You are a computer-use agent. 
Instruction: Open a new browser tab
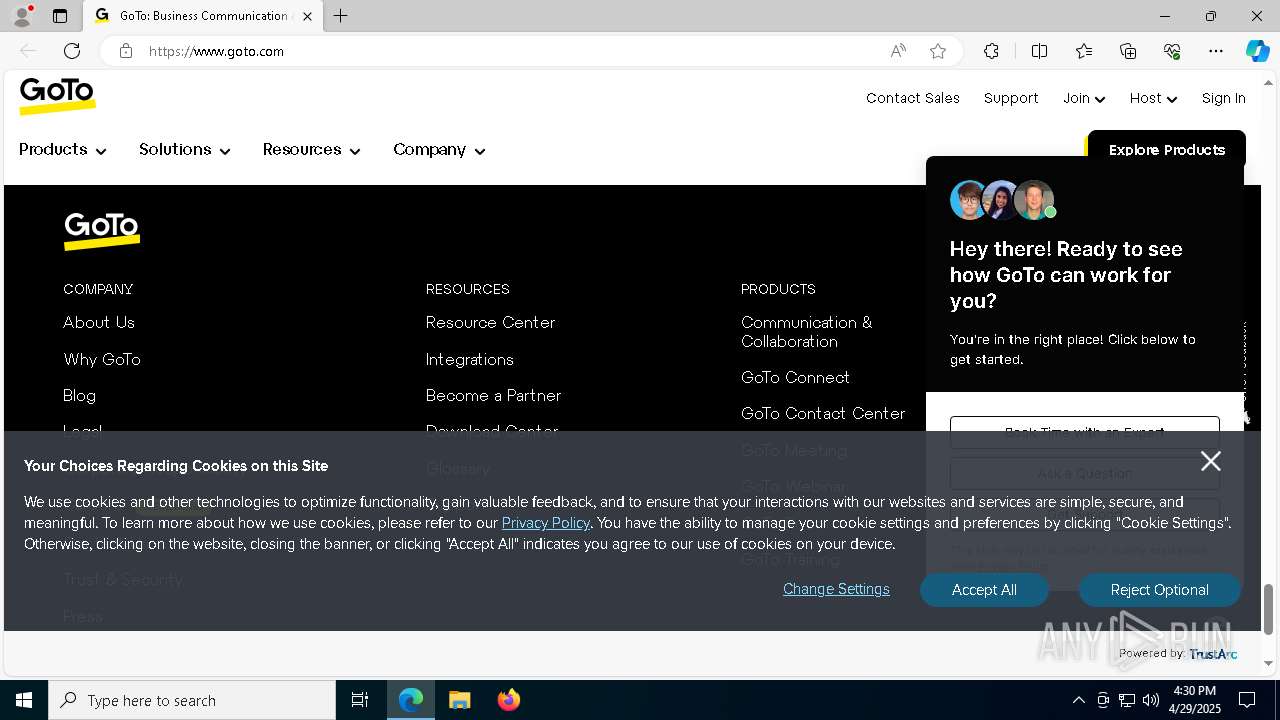pos(341,16)
